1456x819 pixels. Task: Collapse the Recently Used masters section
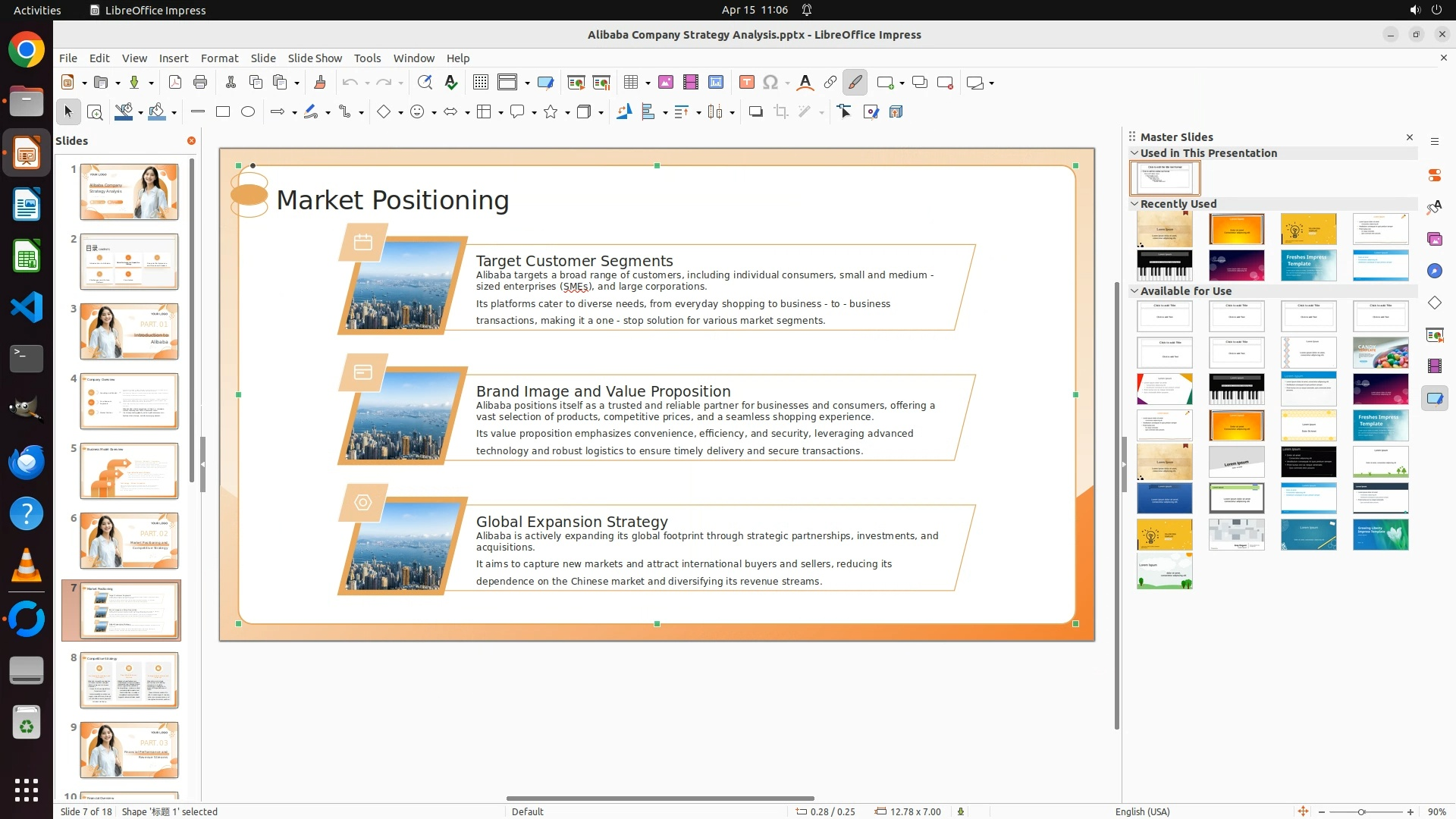(x=1134, y=204)
